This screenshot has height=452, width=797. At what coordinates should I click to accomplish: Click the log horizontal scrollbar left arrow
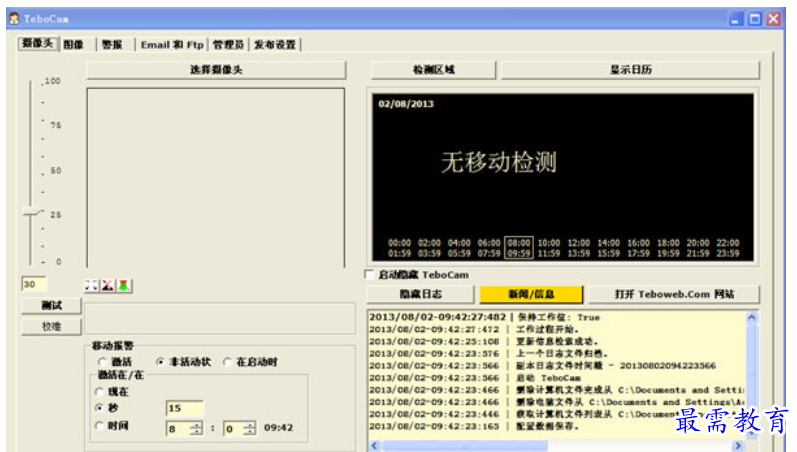click(374, 445)
